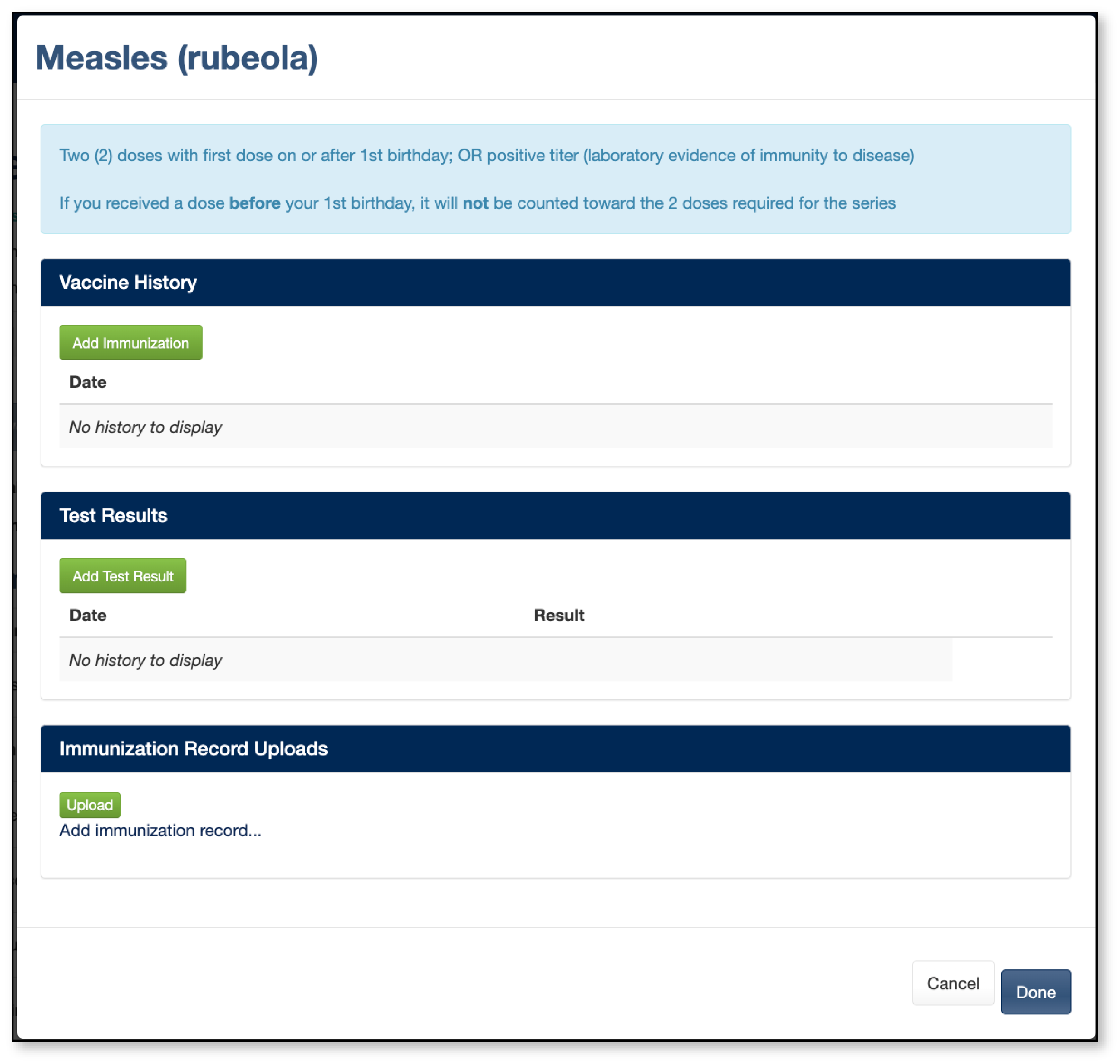
Task: Open the 'Add immunization record...' link
Action: click(x=160, y=830)
